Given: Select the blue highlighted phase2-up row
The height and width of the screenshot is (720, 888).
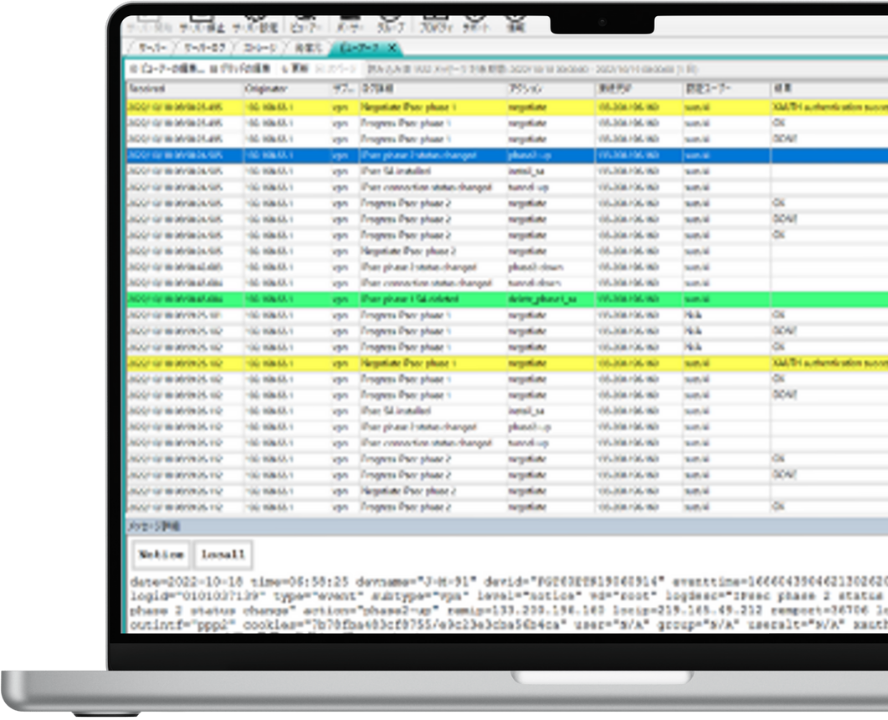Looking at the screenshot, I should [507, 155].
